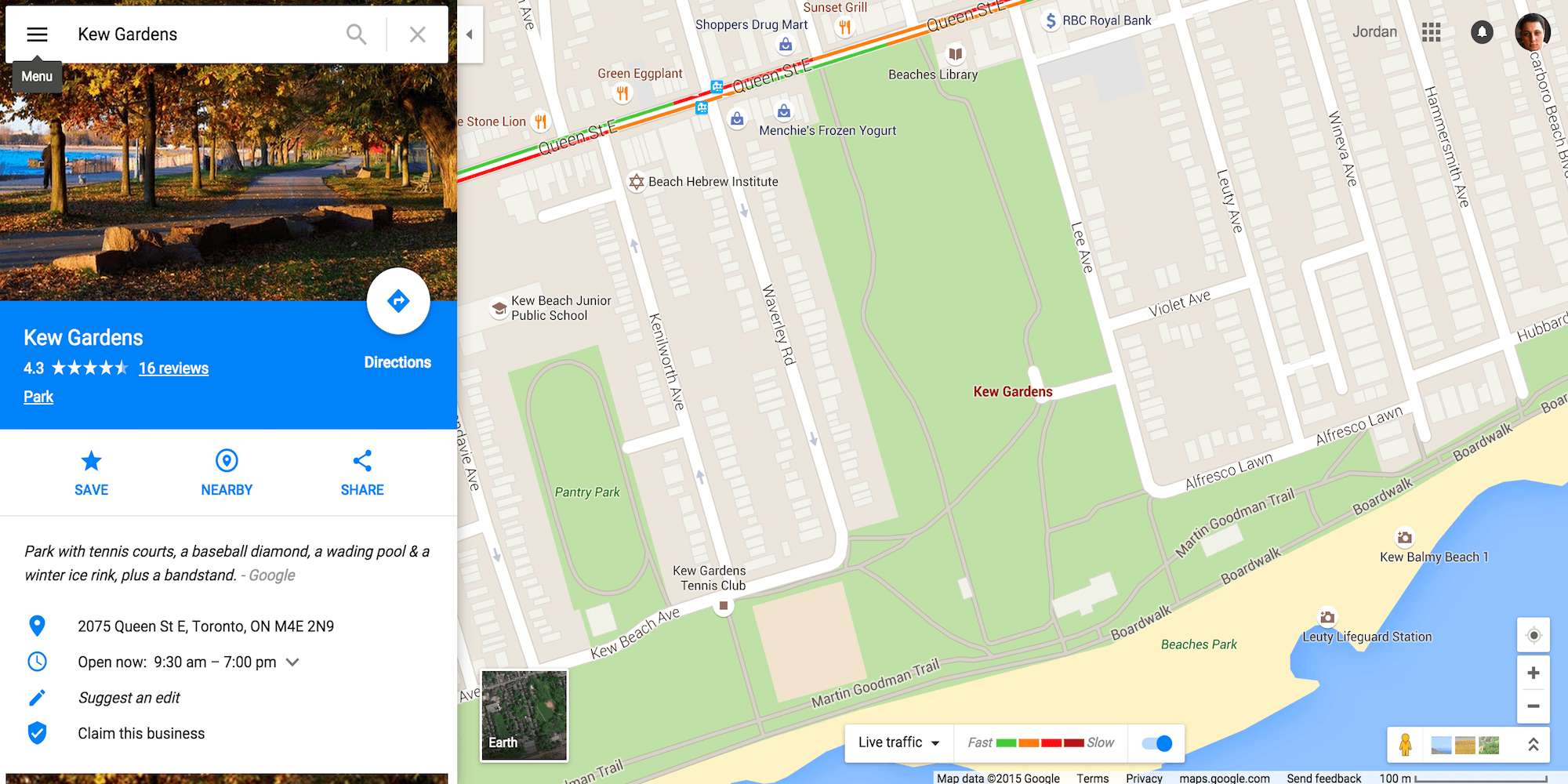Viewport: 1568px width, 784px height.
Task: Open the hamburger Menu
Action: coord(37,34)
